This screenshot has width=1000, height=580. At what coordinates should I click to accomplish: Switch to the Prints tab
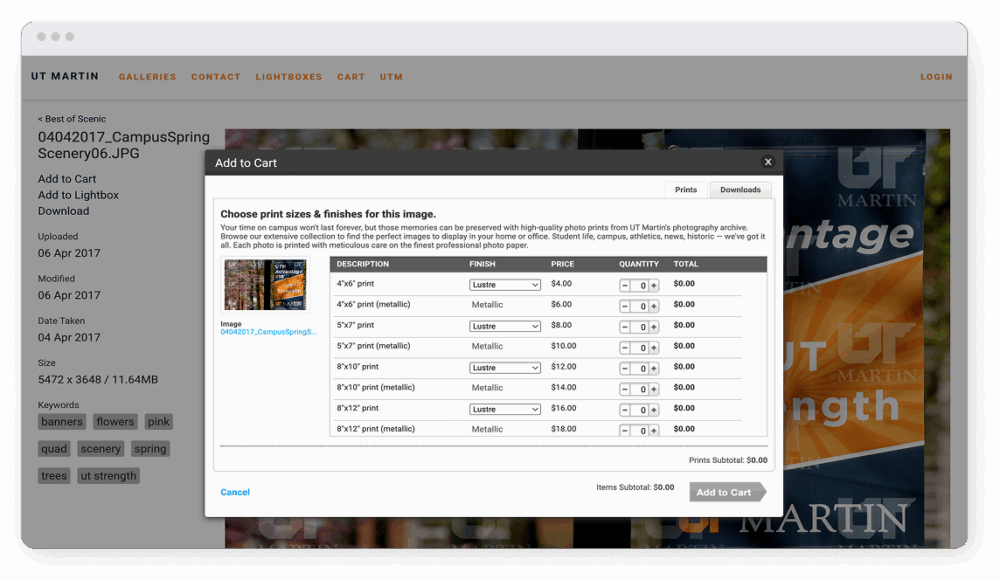tap(686, 190)
